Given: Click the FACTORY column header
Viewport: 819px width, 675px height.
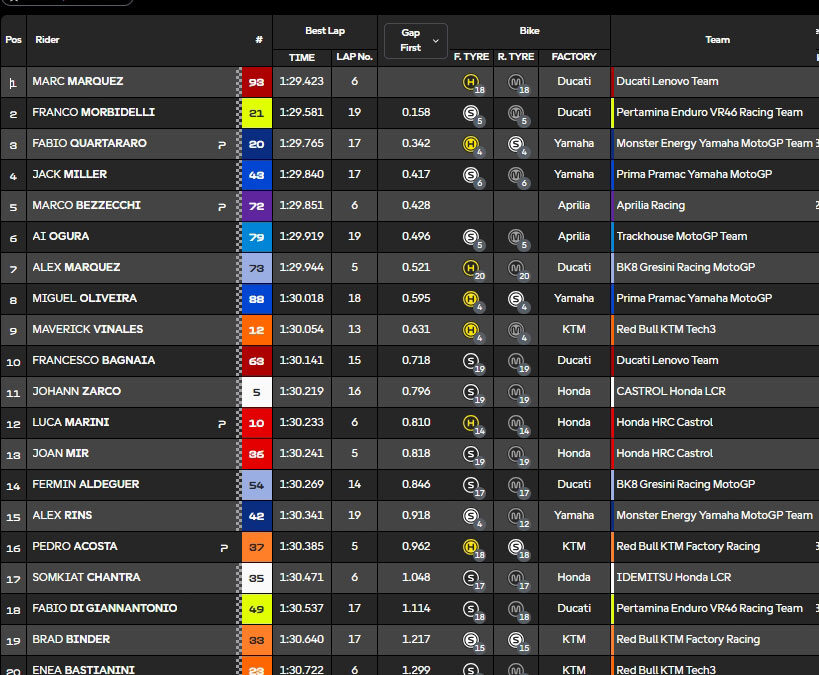Looking at the screenshot, I should point(574,56).
